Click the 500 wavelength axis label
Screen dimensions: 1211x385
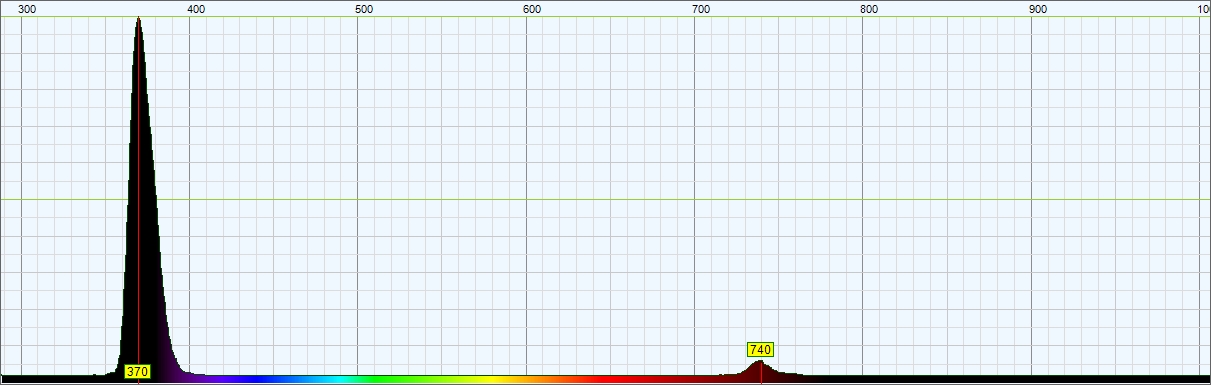[365, 9]
